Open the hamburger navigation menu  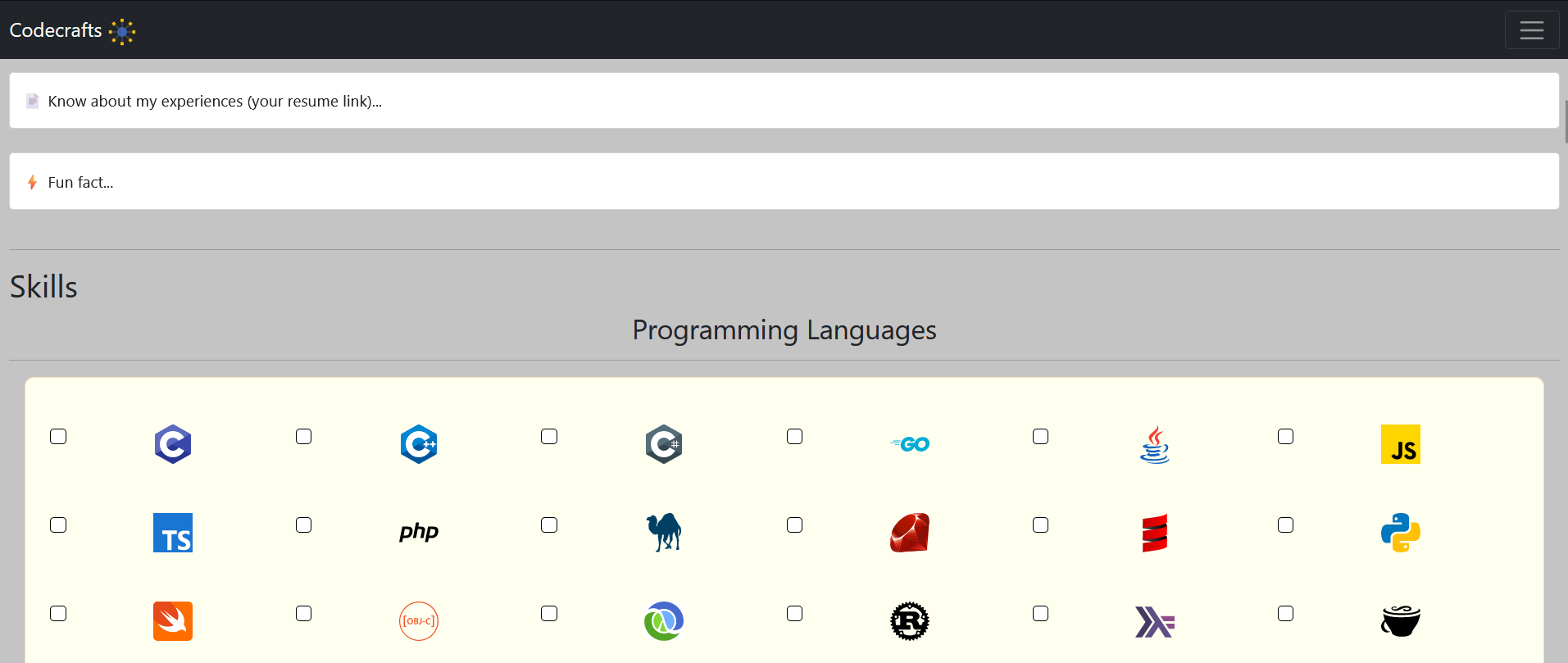1532,30
